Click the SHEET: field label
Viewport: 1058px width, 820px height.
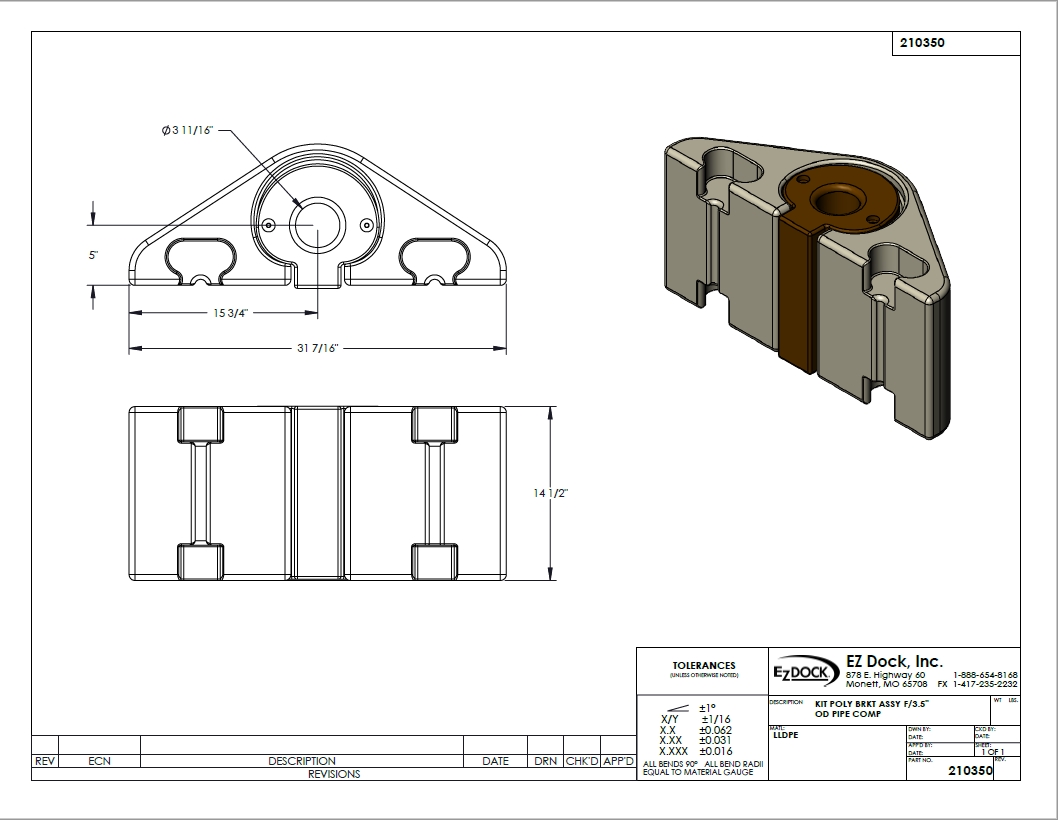[x=984, y=745]
